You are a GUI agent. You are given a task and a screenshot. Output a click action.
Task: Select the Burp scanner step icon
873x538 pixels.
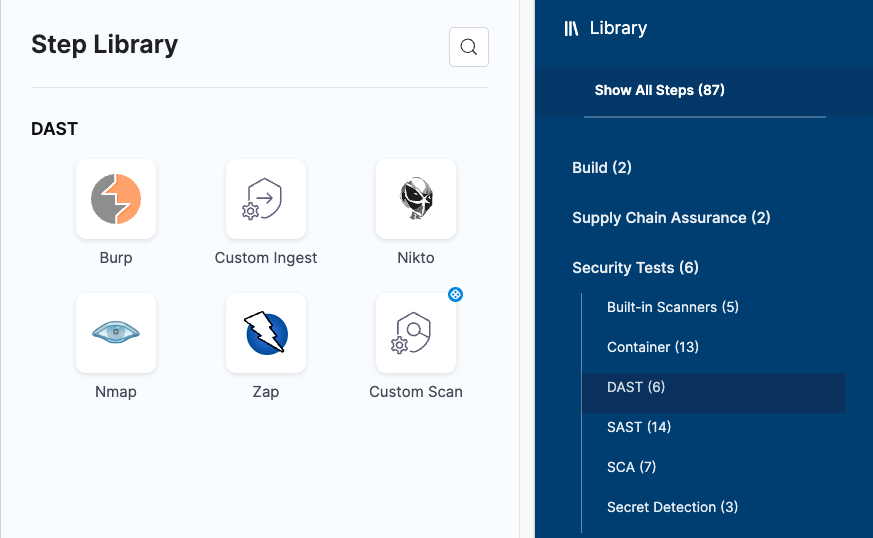(116, 199)
